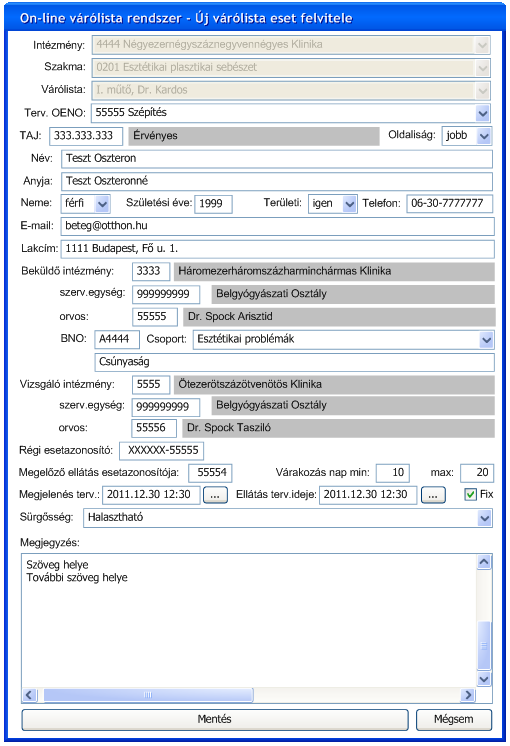Click the Telefon field
This screenshot has width=510, height=746.
[x=450, y=204]
